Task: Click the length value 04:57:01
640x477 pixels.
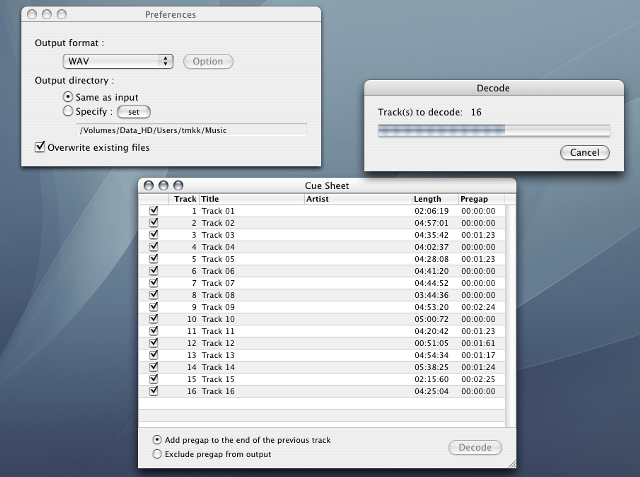Action: (431, 223)
